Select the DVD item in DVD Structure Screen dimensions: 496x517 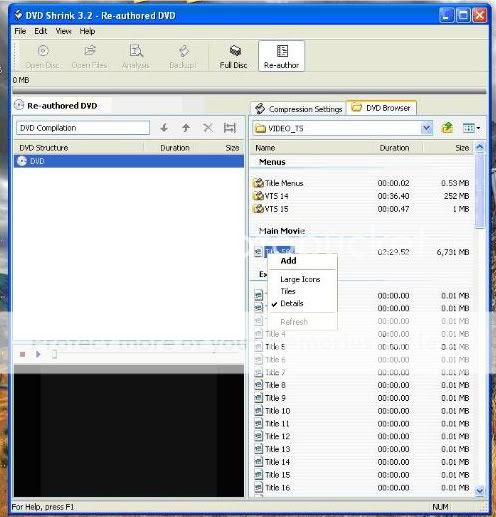click(129, 161)
